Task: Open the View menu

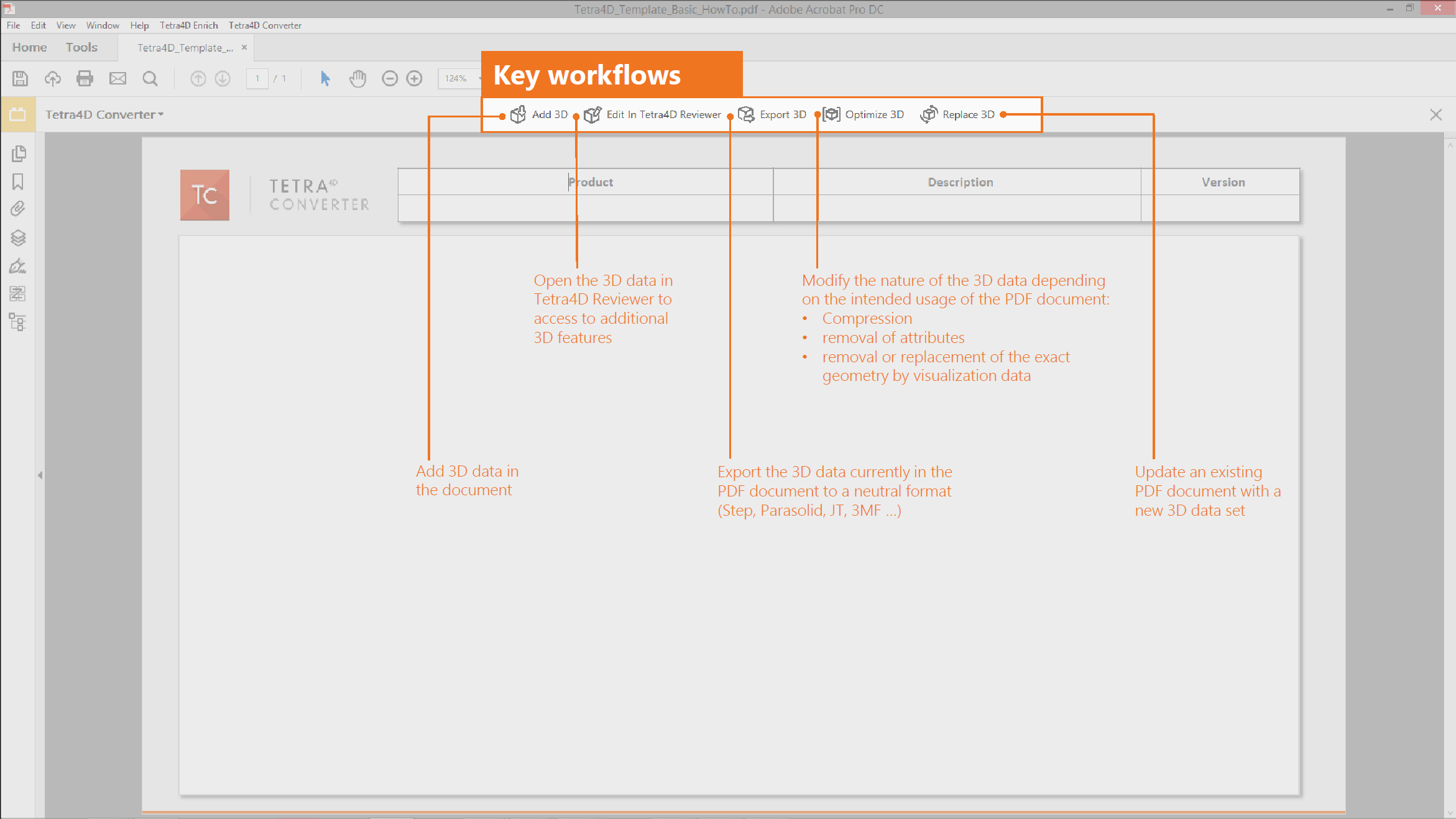Action: [66, 25]
